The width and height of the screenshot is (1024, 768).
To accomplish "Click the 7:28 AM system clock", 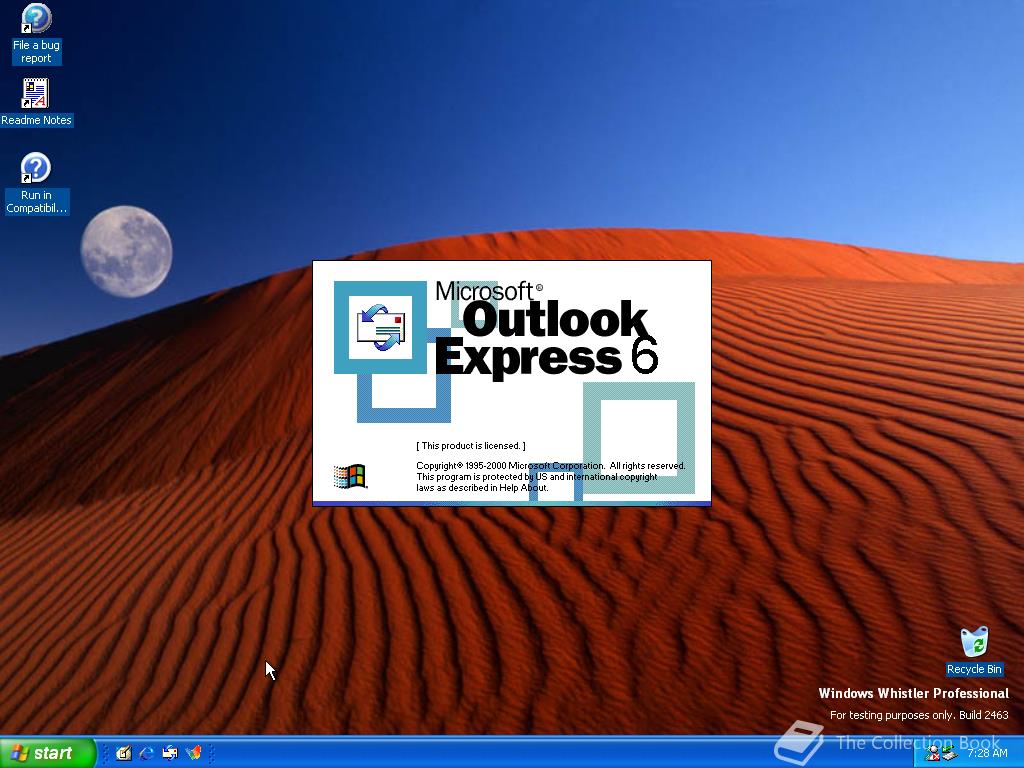I will pos(987,753).
